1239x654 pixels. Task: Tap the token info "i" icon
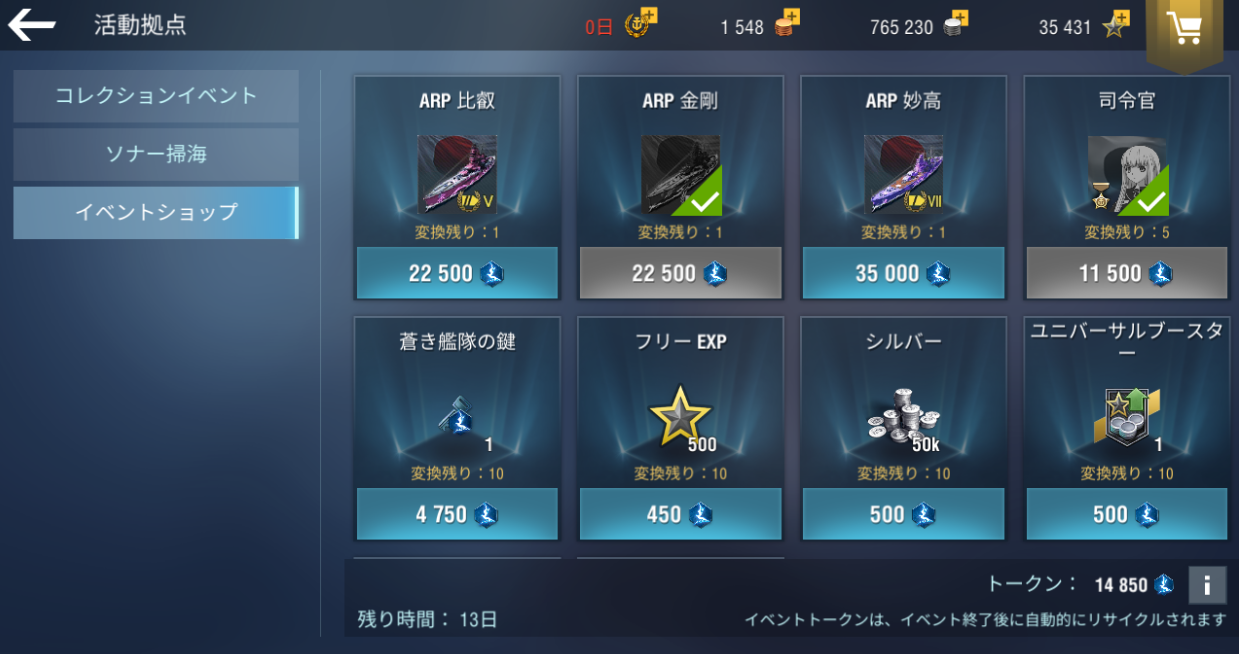point(1207,585)
